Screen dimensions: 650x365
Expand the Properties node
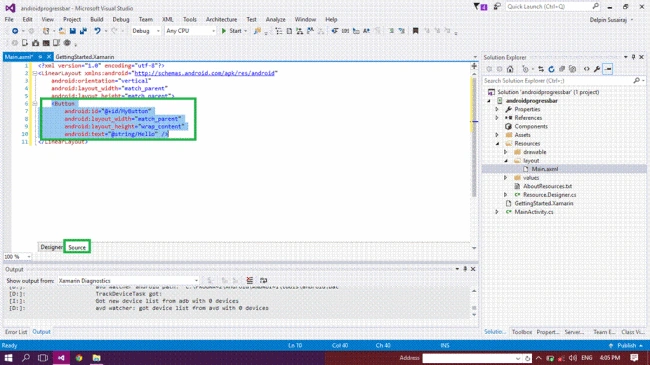click(497, 109)
